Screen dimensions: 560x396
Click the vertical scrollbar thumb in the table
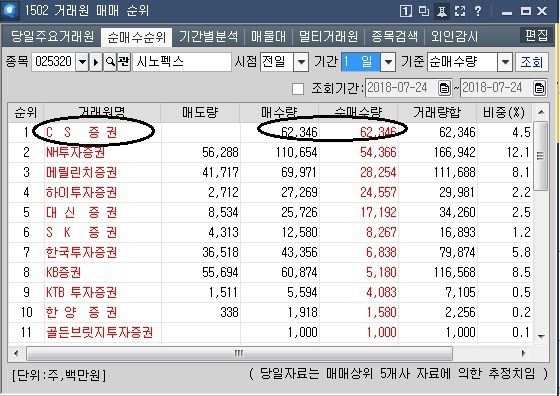point(540,156)
